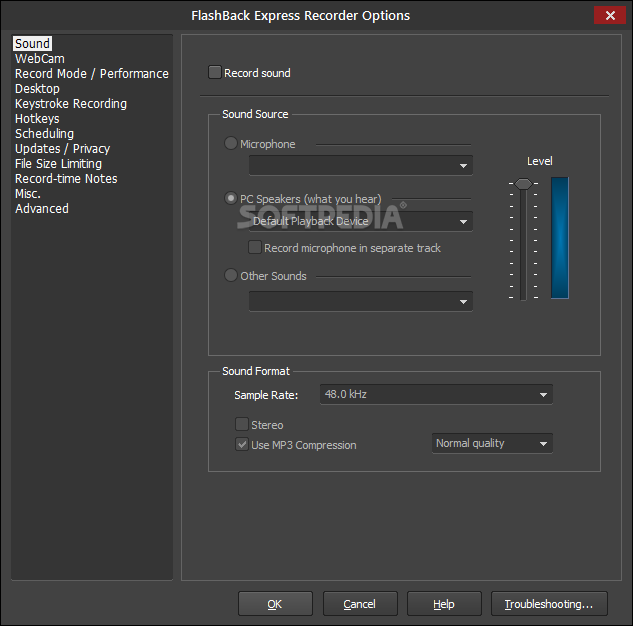Open File Size Limiting page

click(58, 163)
